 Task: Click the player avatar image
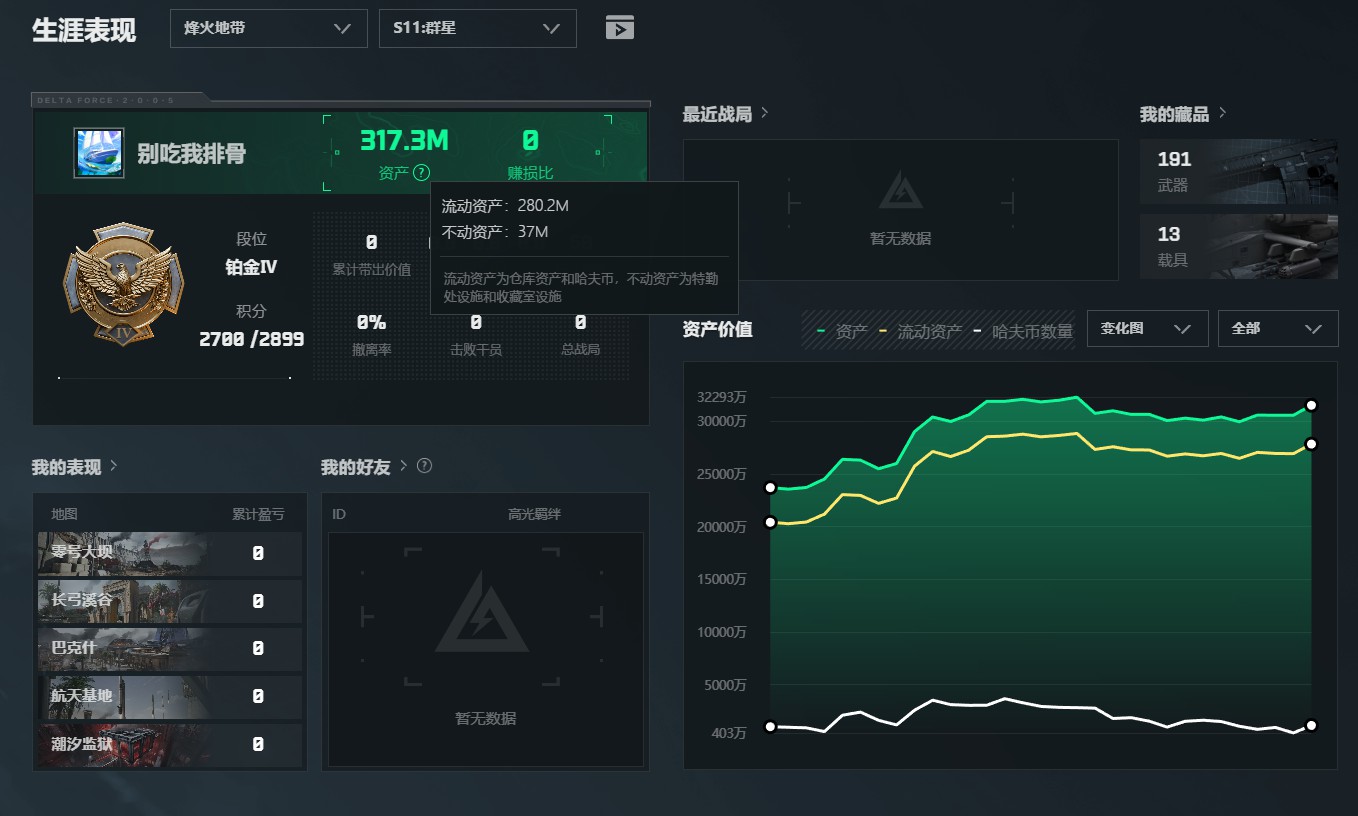[99, 153]
